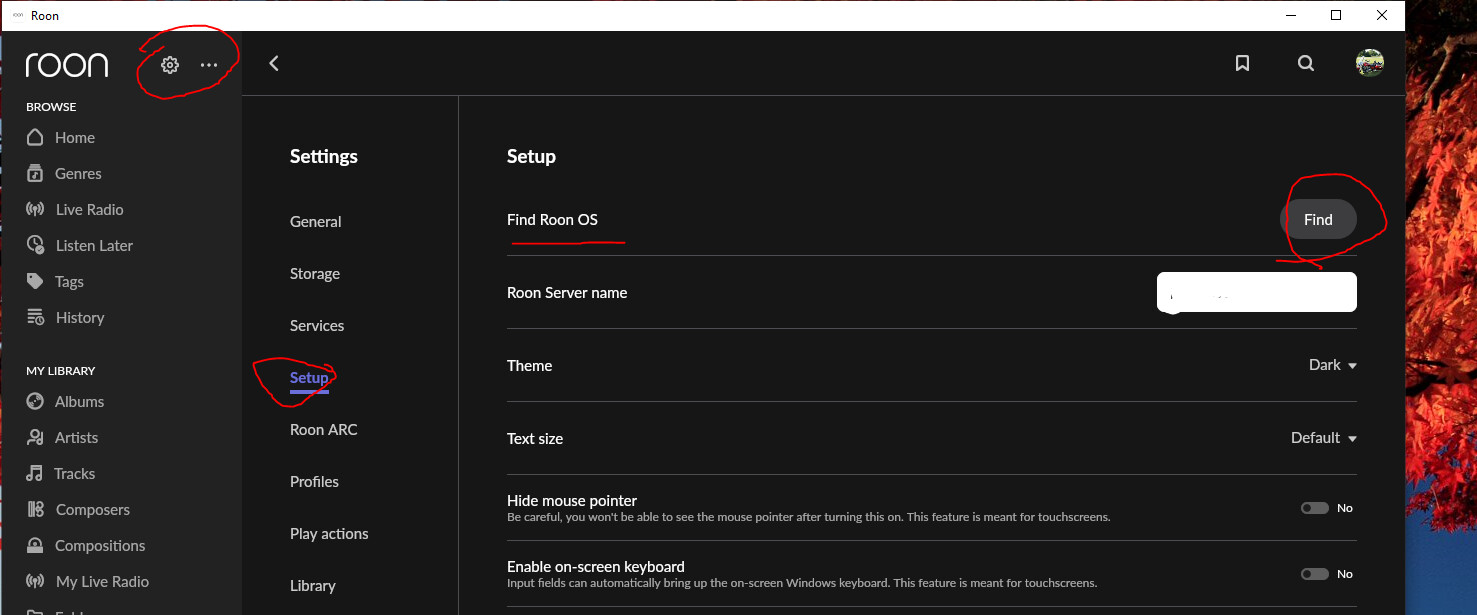This screenshot has width=1477, height=615.
Task: Click the 'Setup' page heading
Action: 531,157
